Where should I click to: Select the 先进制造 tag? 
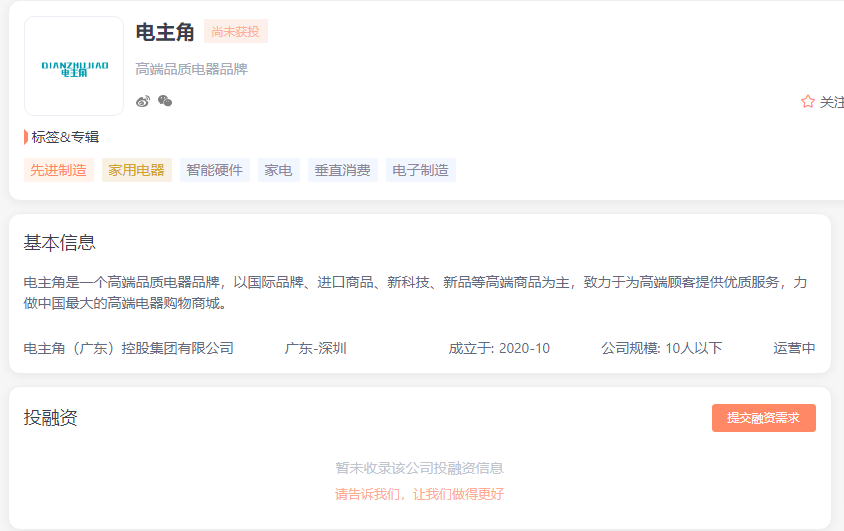pyautogui.click(x=59, y=170)
